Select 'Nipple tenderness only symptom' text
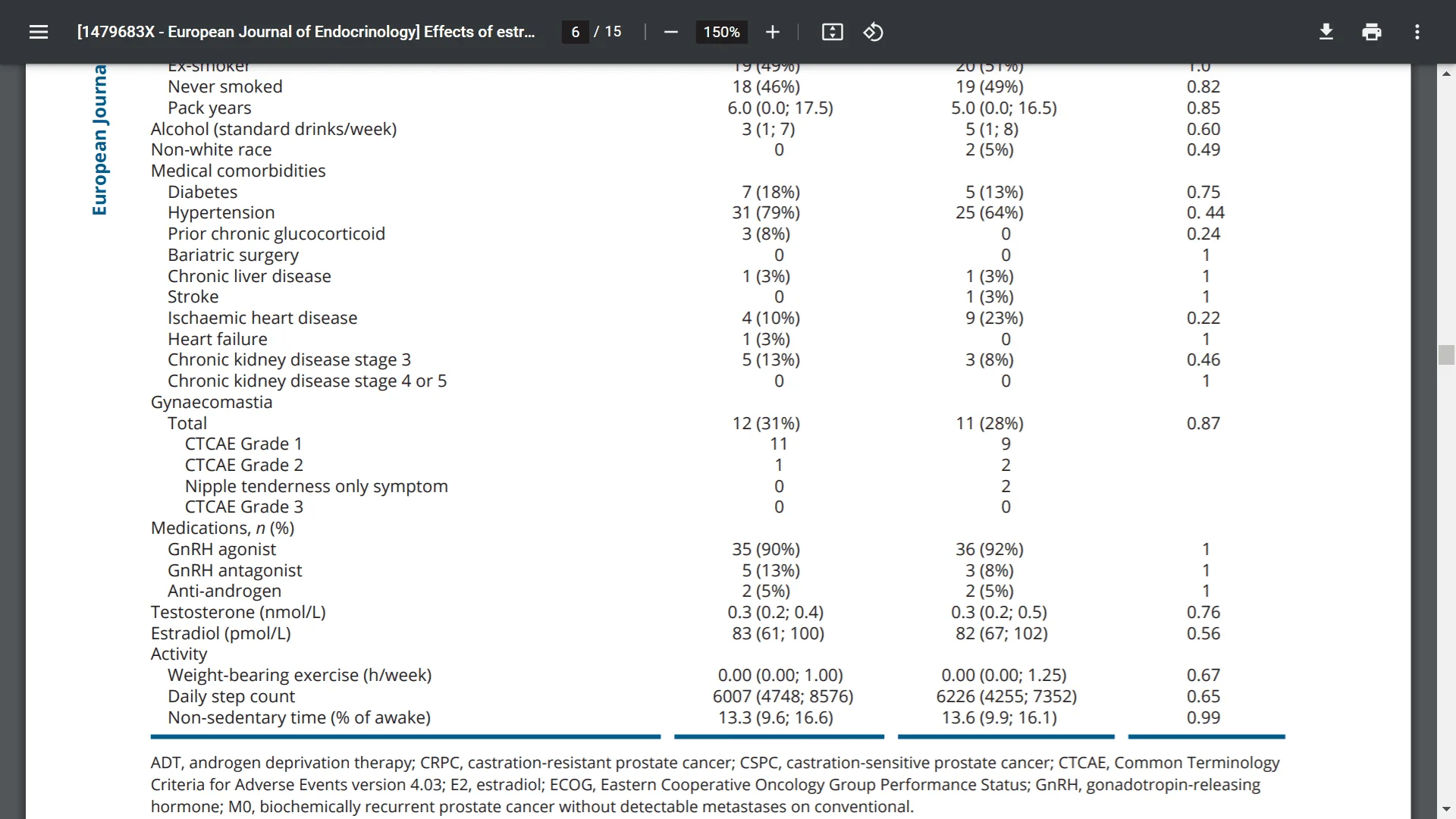 pos(316,486)
